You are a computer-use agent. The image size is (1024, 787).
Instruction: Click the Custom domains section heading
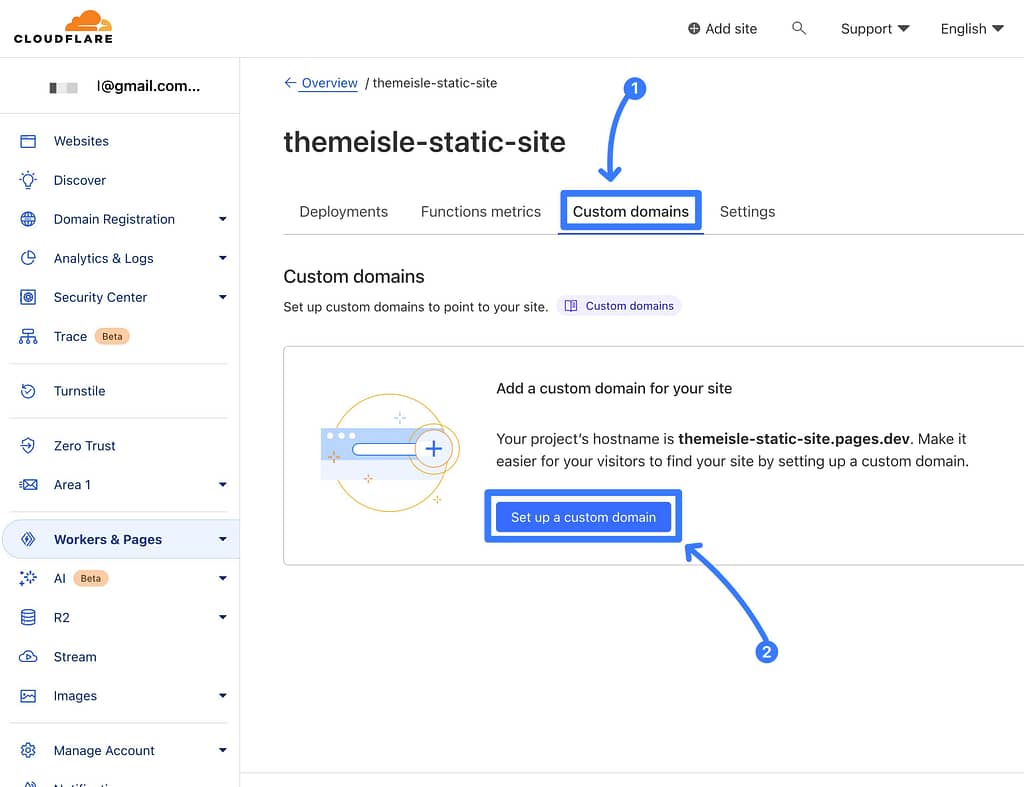354,277
